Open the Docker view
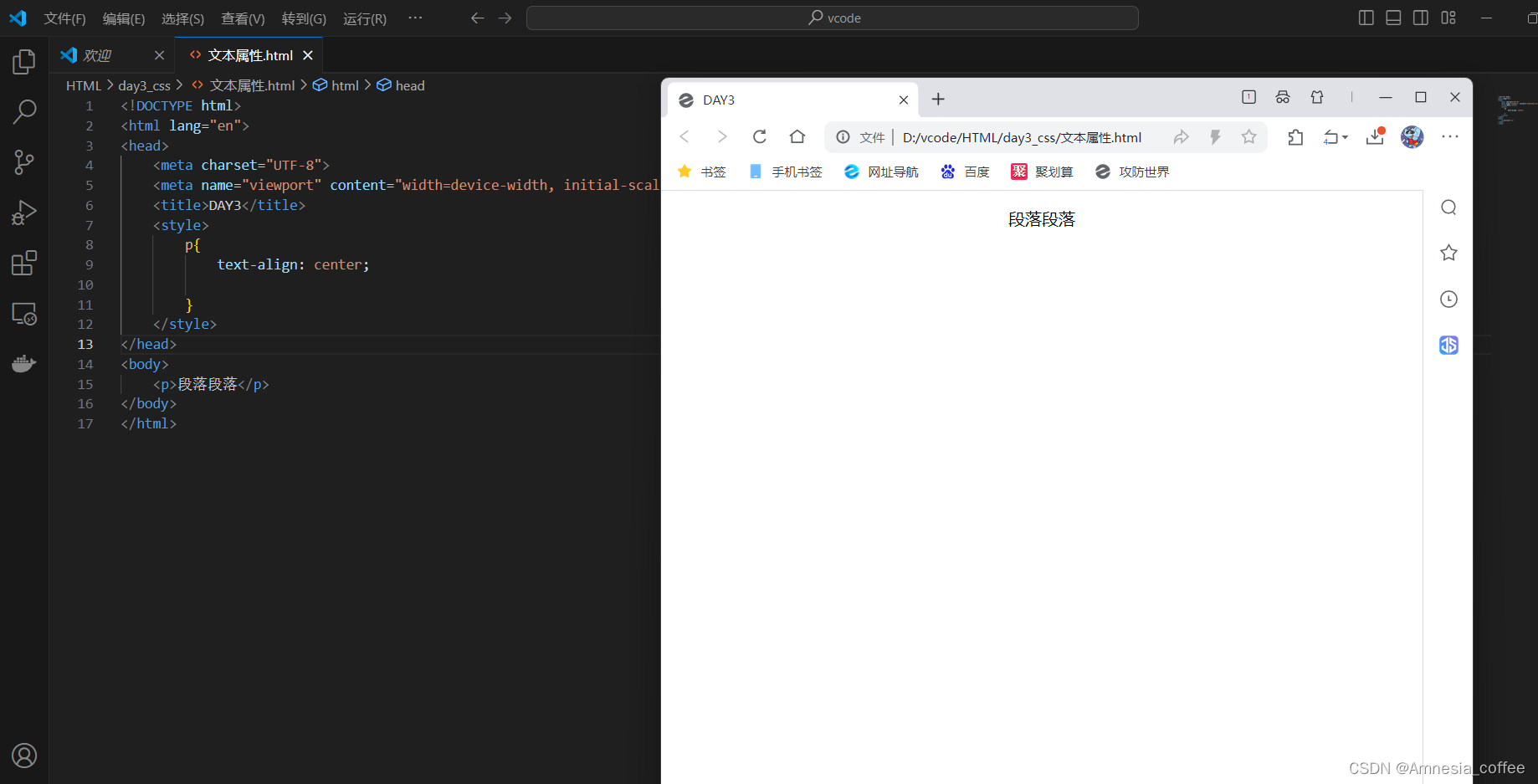This screenshot has width=1538, height=784. 24,363
